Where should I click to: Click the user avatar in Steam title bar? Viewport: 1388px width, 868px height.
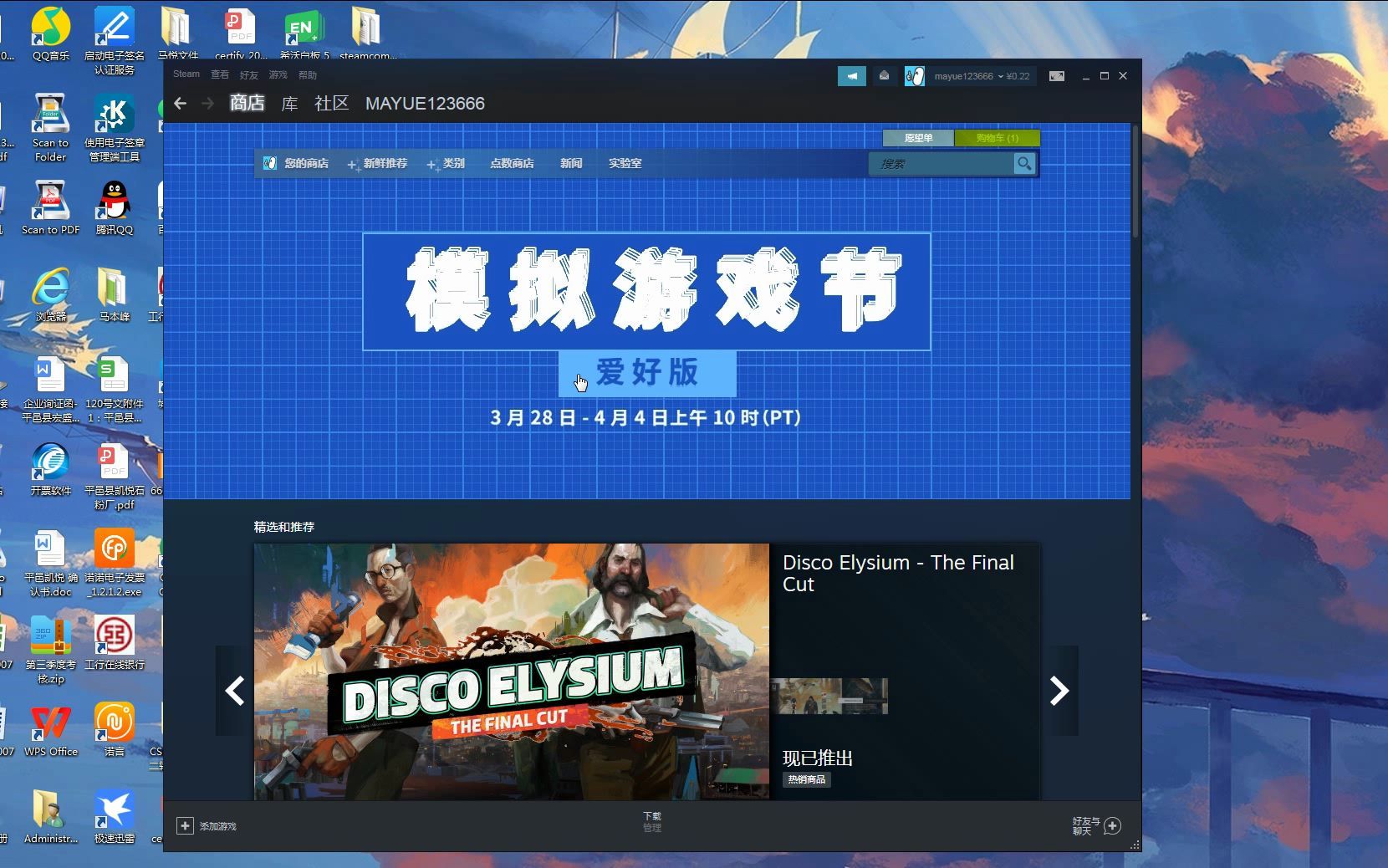(914, 76)
